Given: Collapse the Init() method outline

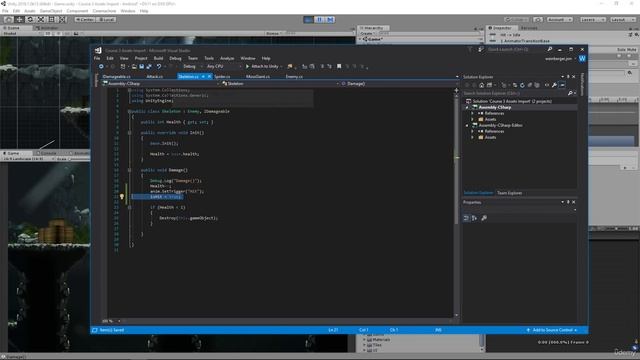Looking at the screenshot, I should [x=129, y=133].
